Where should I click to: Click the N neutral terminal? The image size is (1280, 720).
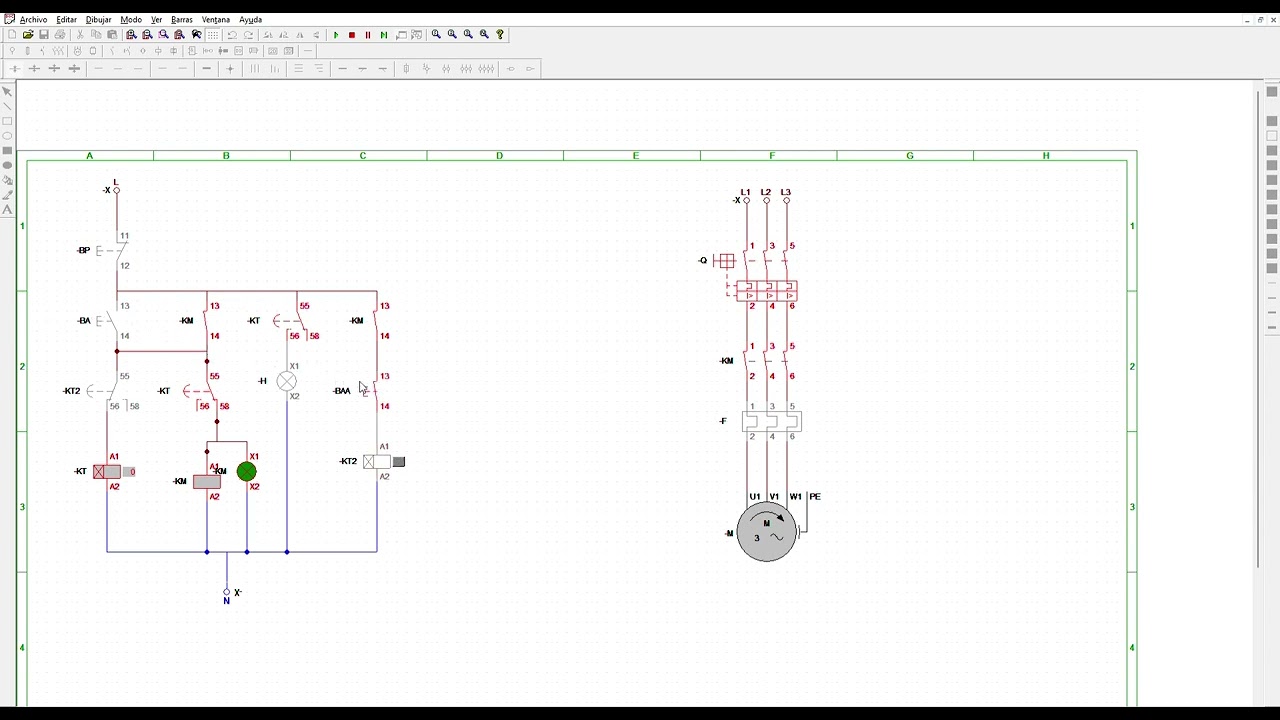[227, 592]
